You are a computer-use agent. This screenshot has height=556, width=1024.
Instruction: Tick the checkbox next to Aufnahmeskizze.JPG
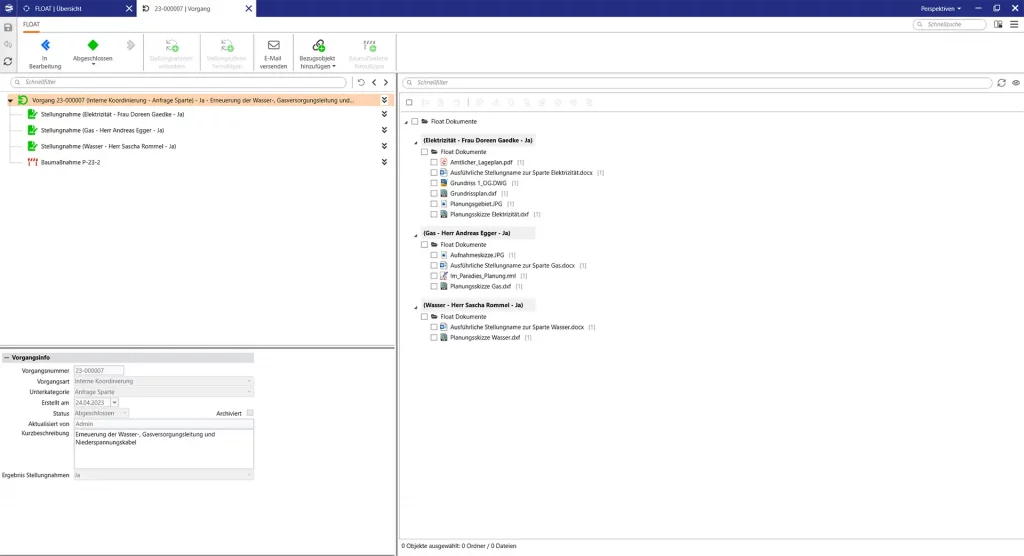434,255
